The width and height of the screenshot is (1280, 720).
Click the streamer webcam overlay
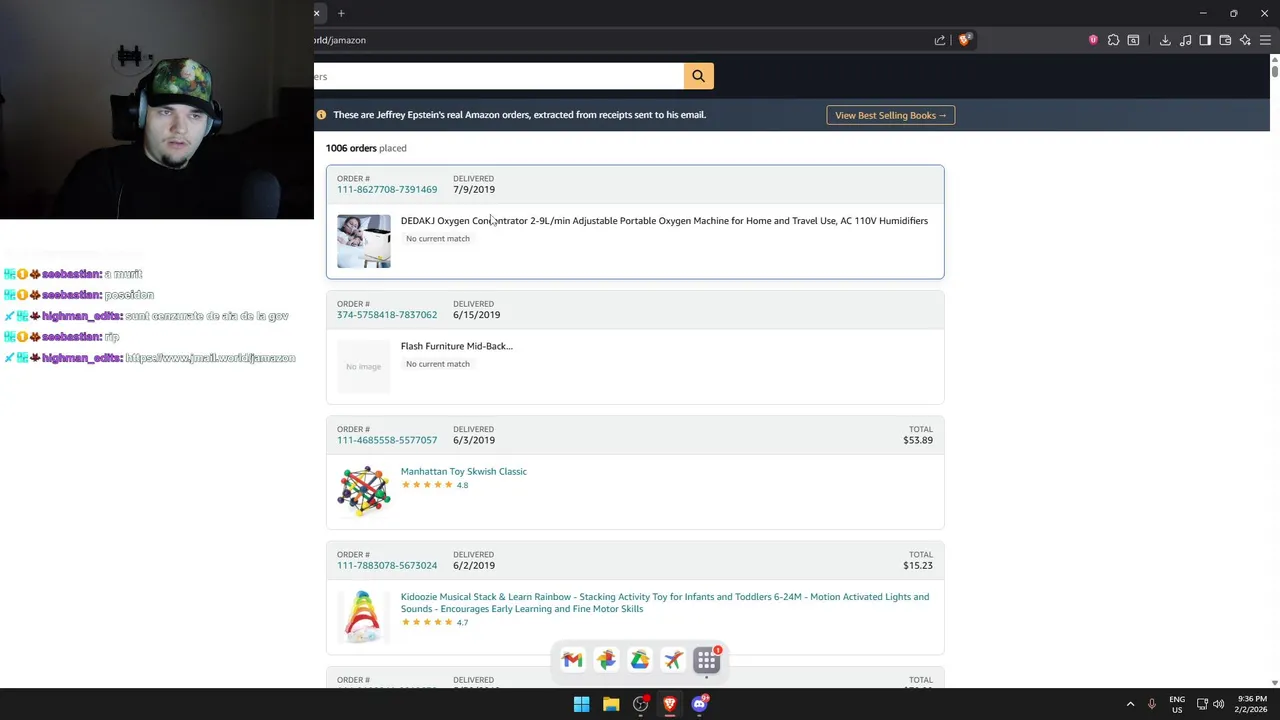[157, 110]
